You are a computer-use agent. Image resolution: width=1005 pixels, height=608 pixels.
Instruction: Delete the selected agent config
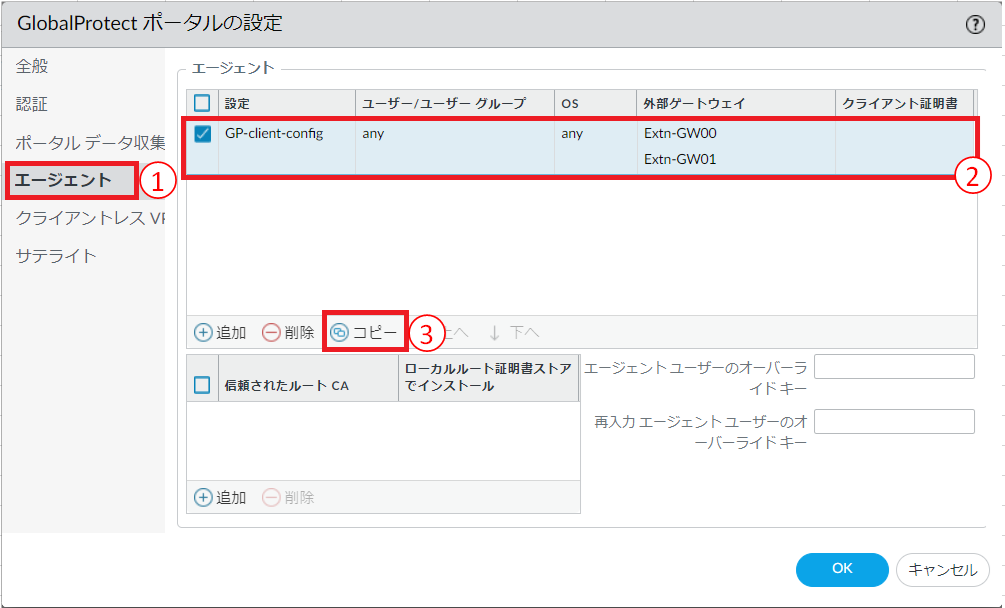[x=288, y=333]
